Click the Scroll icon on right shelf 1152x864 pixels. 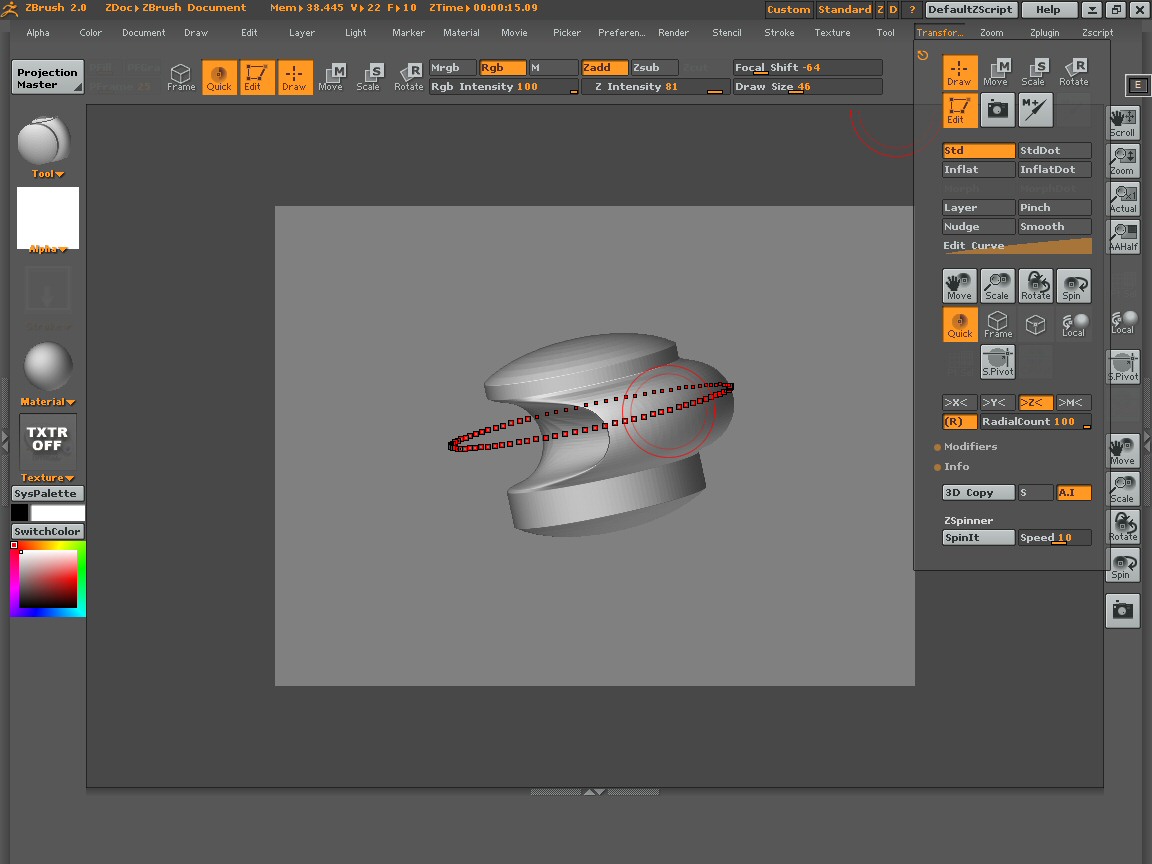pos(1123,124)
